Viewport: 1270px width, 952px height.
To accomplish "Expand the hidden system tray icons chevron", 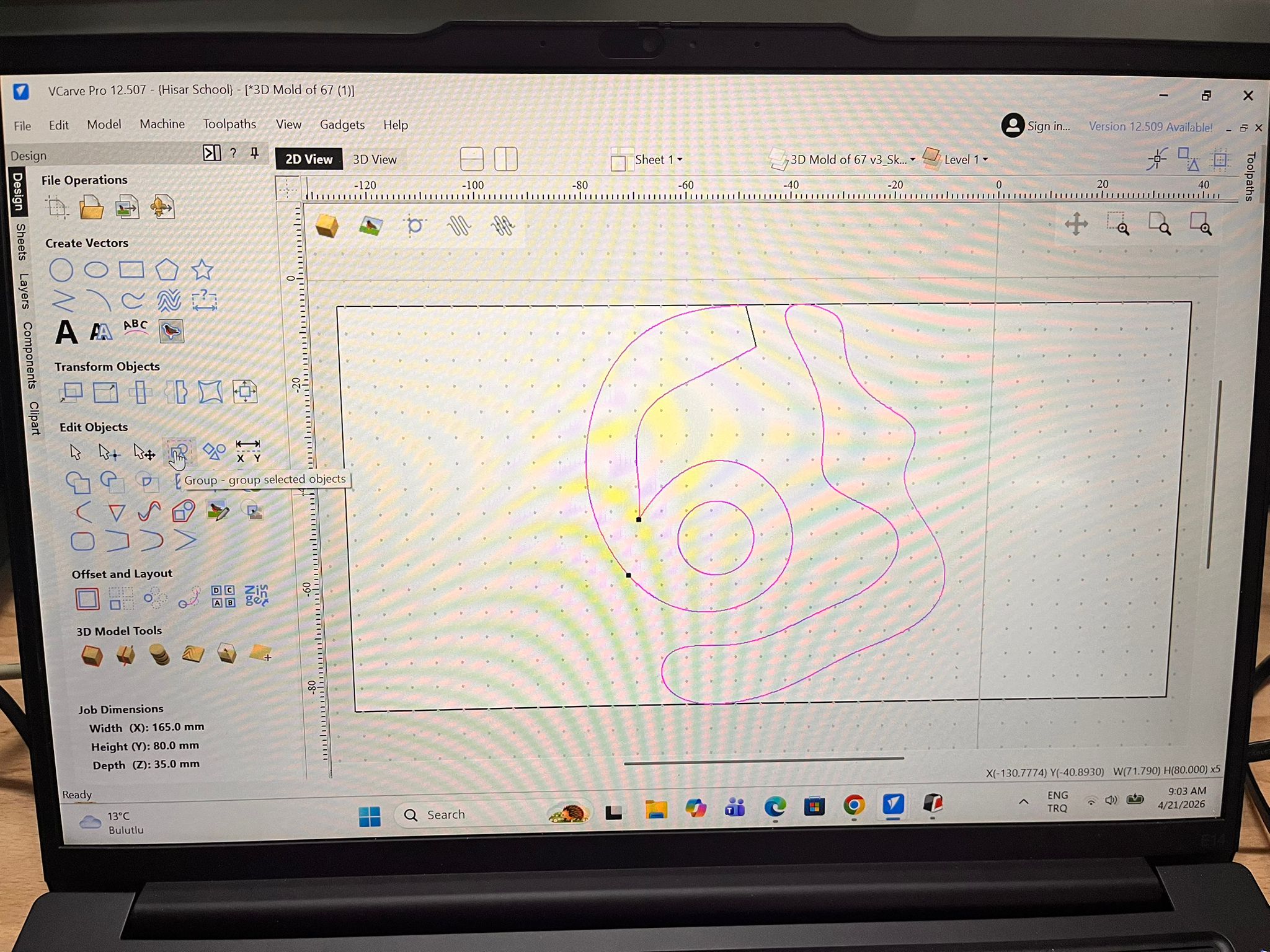I will pyautogui.click(x=1024, y=802).
